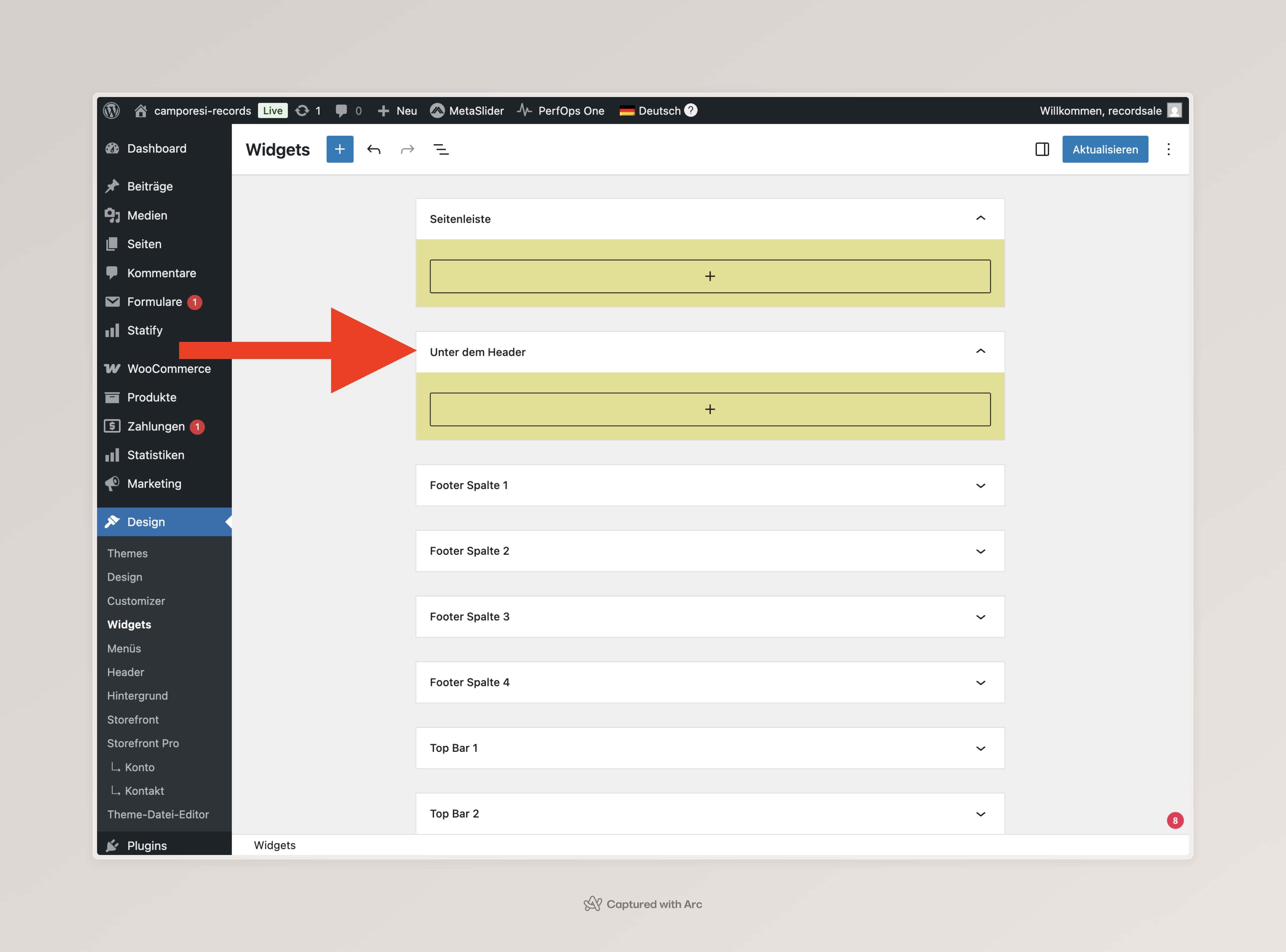Collapse the Unter dem Header area
Image resolution: width=1286 pixels, height=952 pixels.
tap(980, 351)
